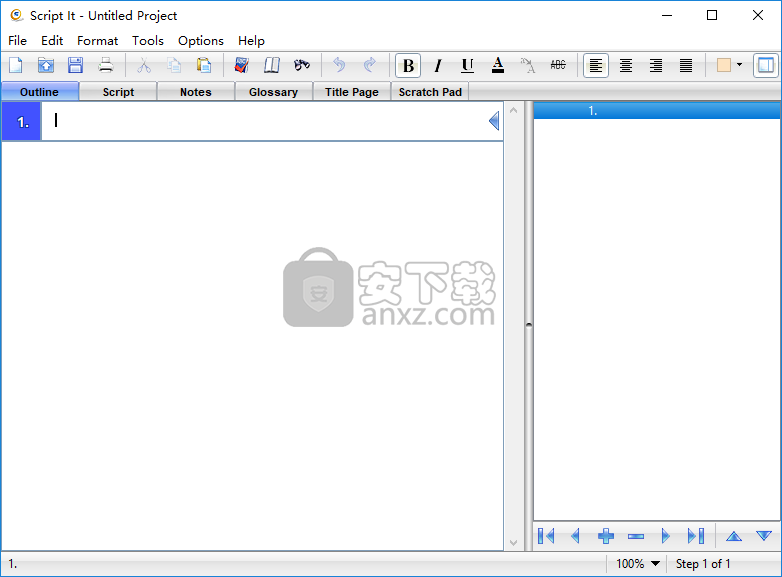Toggle italic formatting
Screen dimensions: 782x577
click(438, 65)
